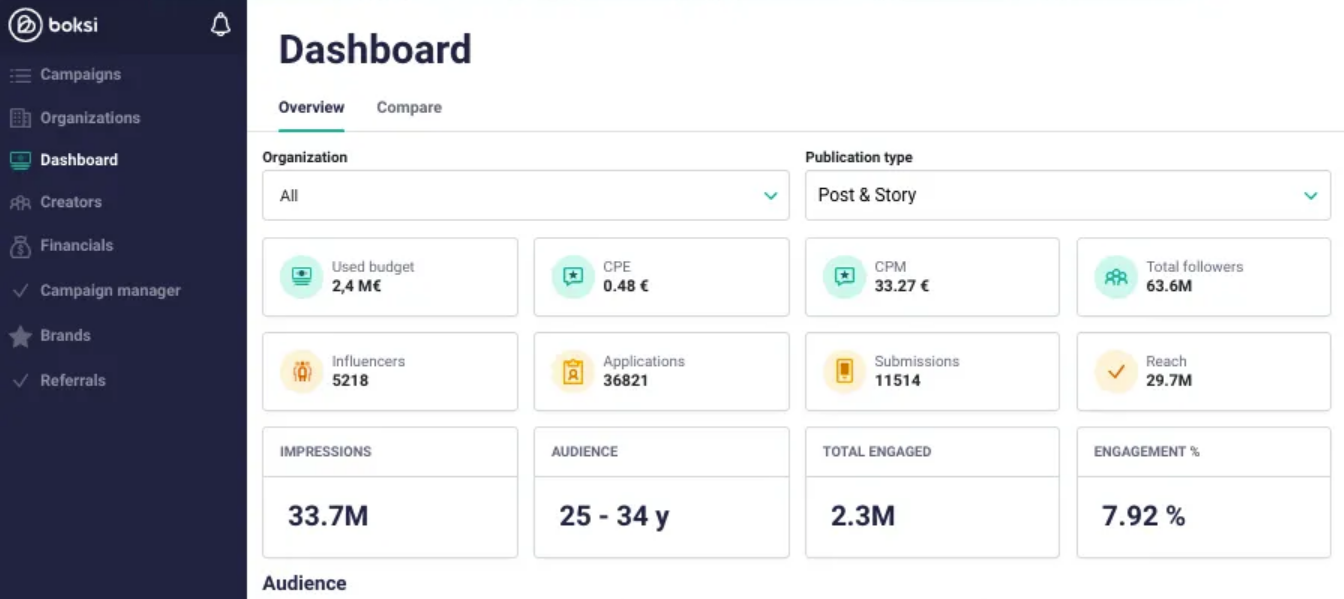Click the Creators people icon
1344x599 pixels.
(20, 202)
